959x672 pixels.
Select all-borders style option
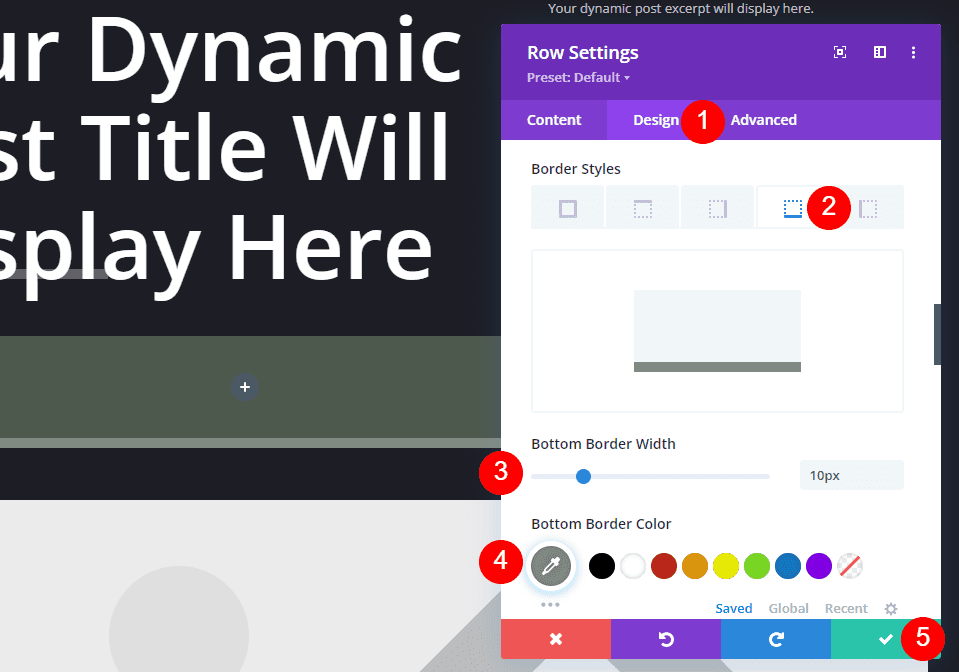[568, 208]
